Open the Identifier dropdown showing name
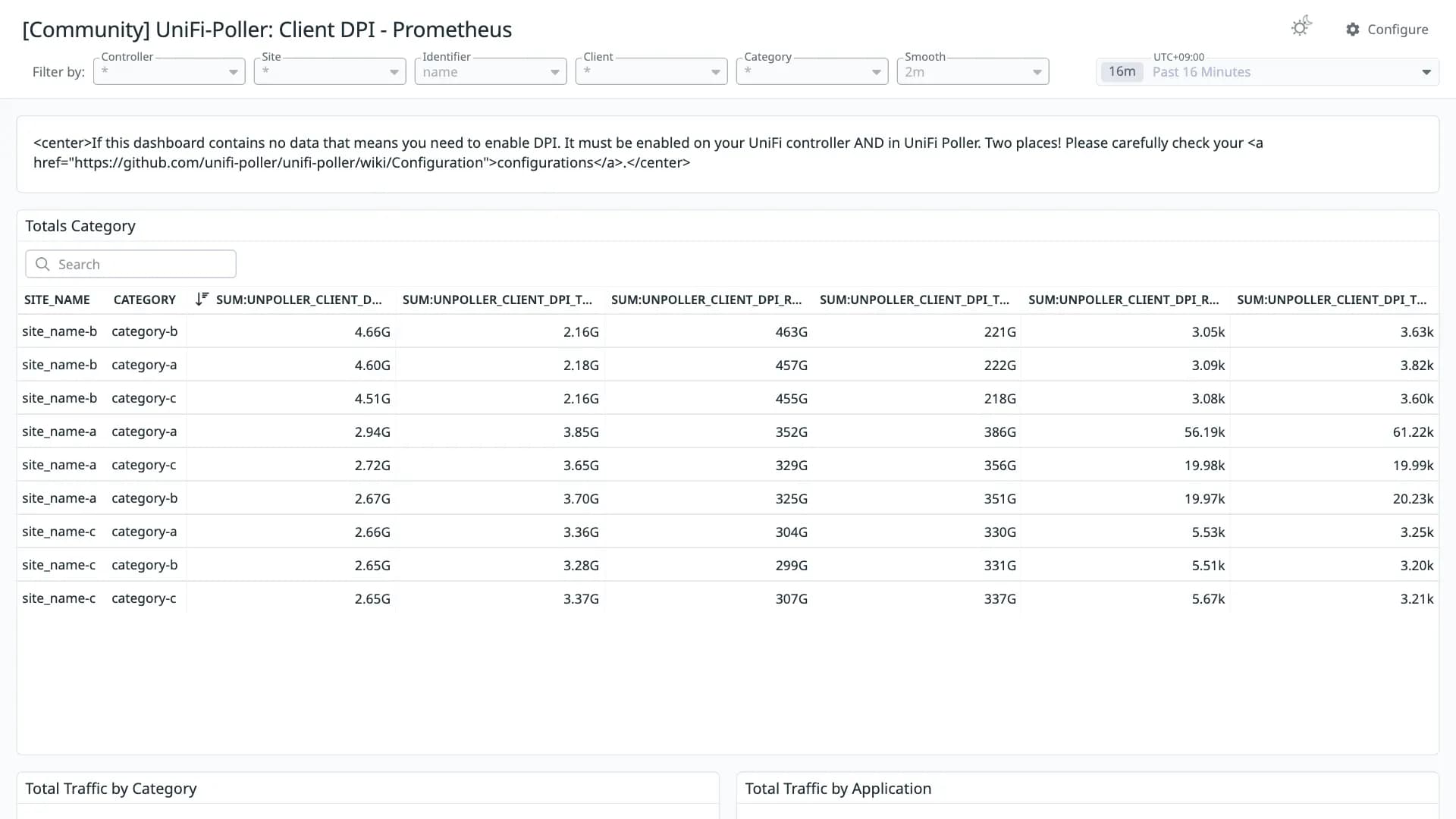This screenshot has height=819, width=1456. (x=491, y=71)
